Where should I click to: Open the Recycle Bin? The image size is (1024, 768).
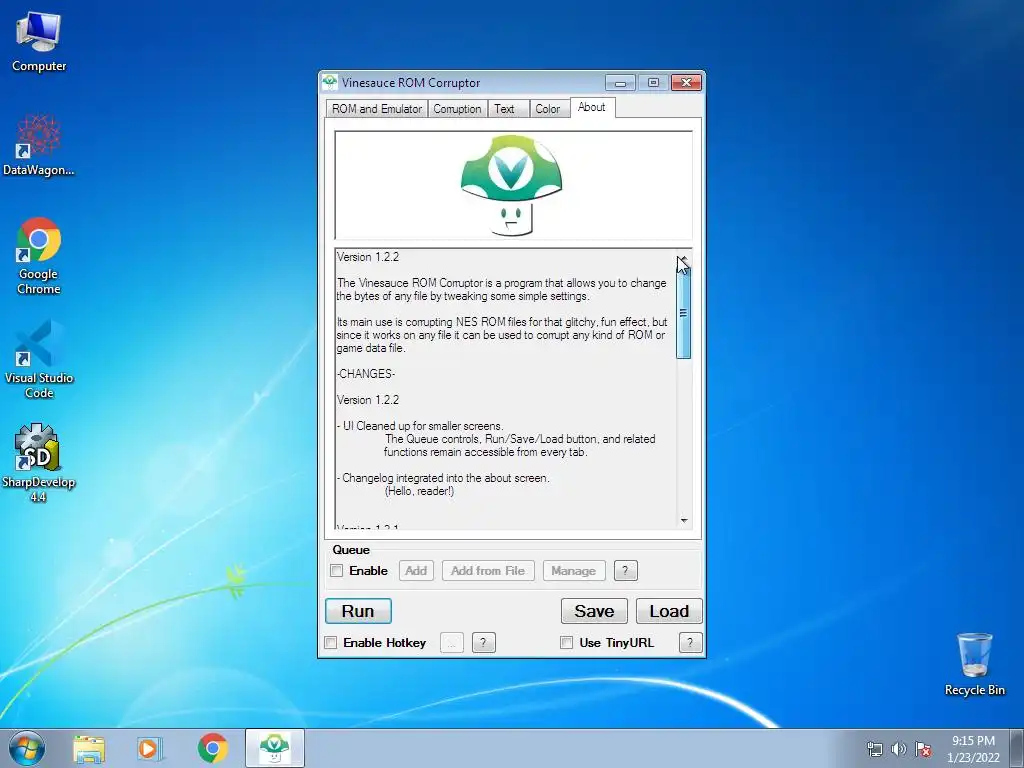tap(974, 664)
